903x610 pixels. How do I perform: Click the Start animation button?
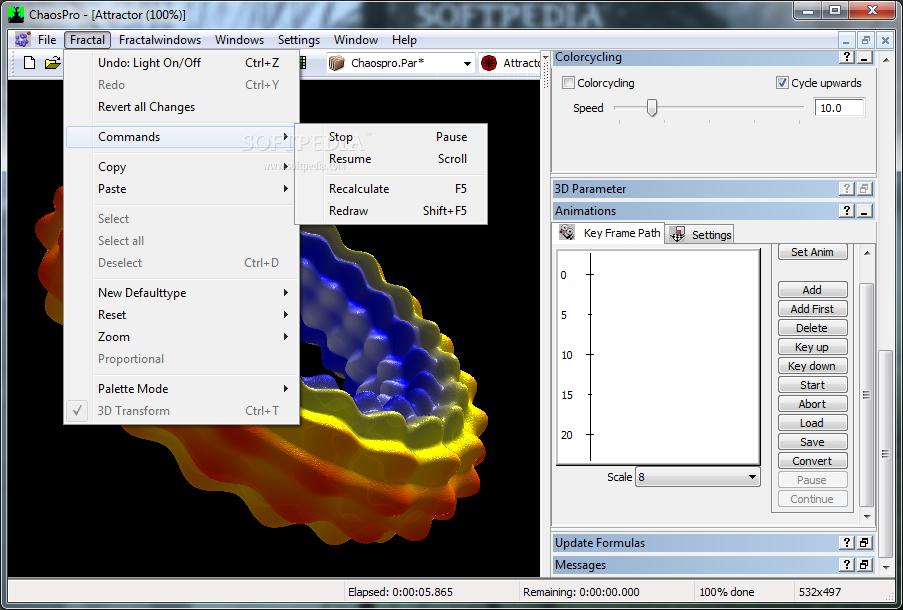pos(812,385)
